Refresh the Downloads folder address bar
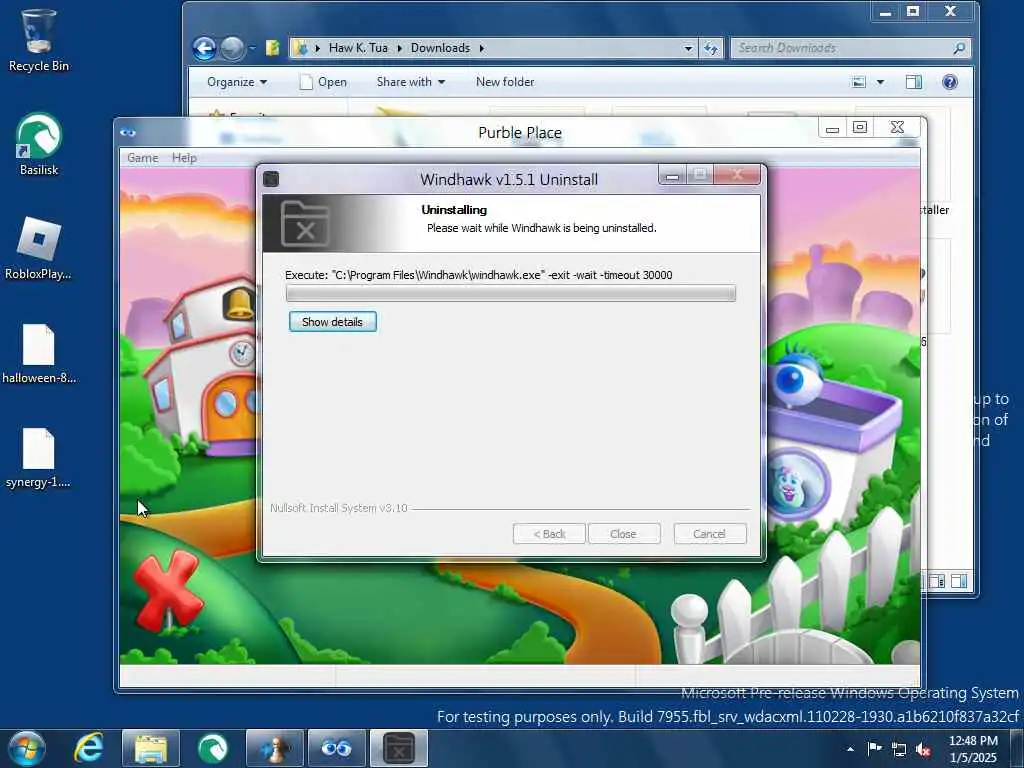The image size is (1024, 768). click(711, 48)
